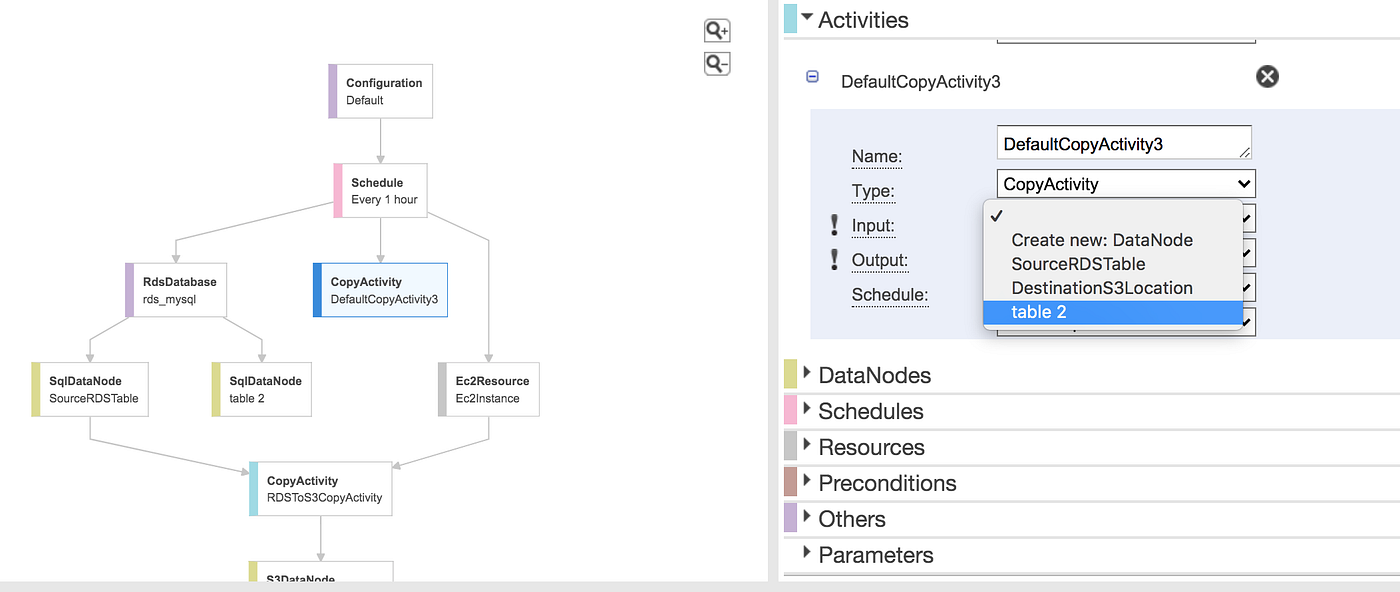Click the warning icon beside Input
The width and height of the screenshot is (1400, 592).
(835, 225)
